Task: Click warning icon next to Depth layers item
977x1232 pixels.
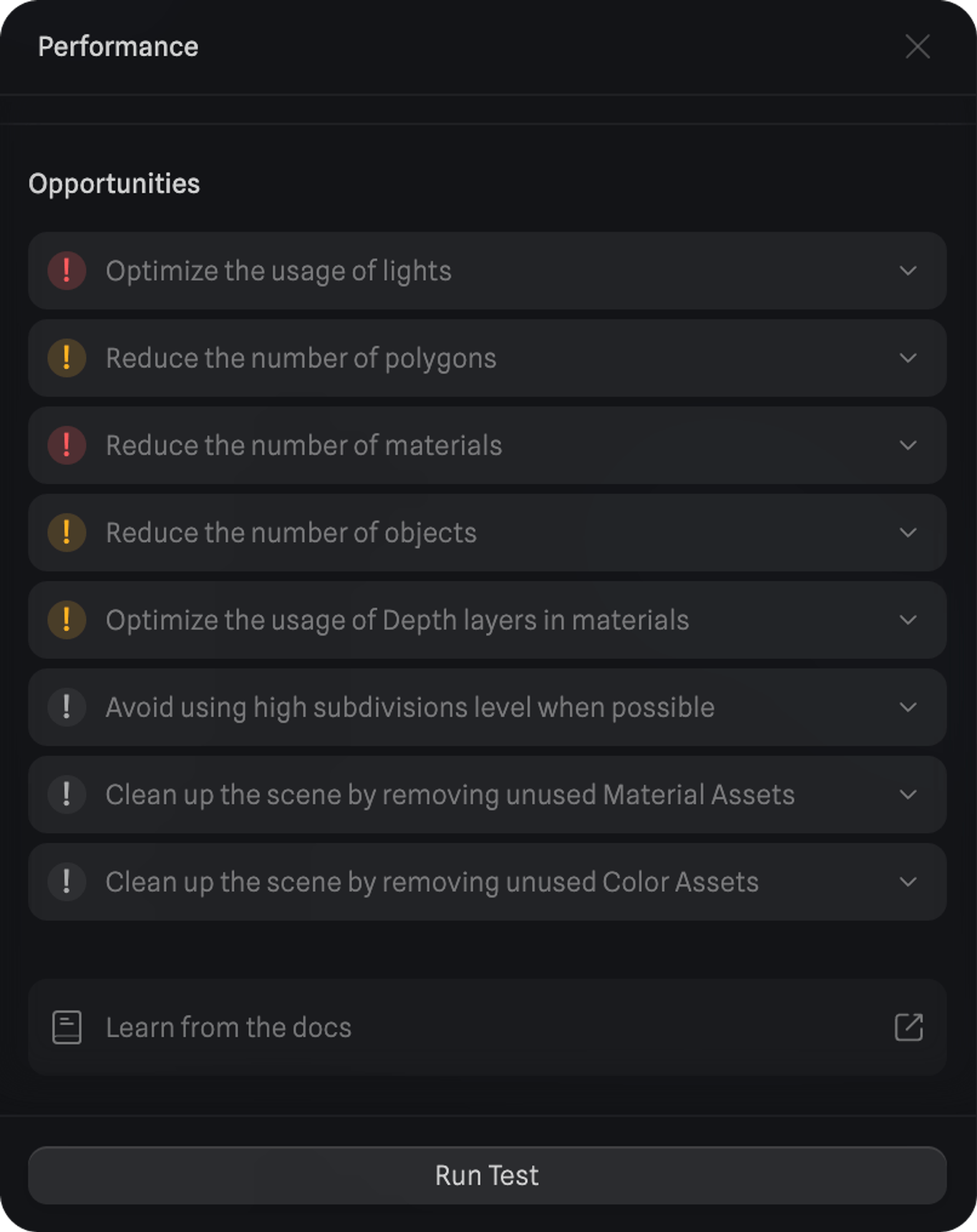Action: (67, 620)
